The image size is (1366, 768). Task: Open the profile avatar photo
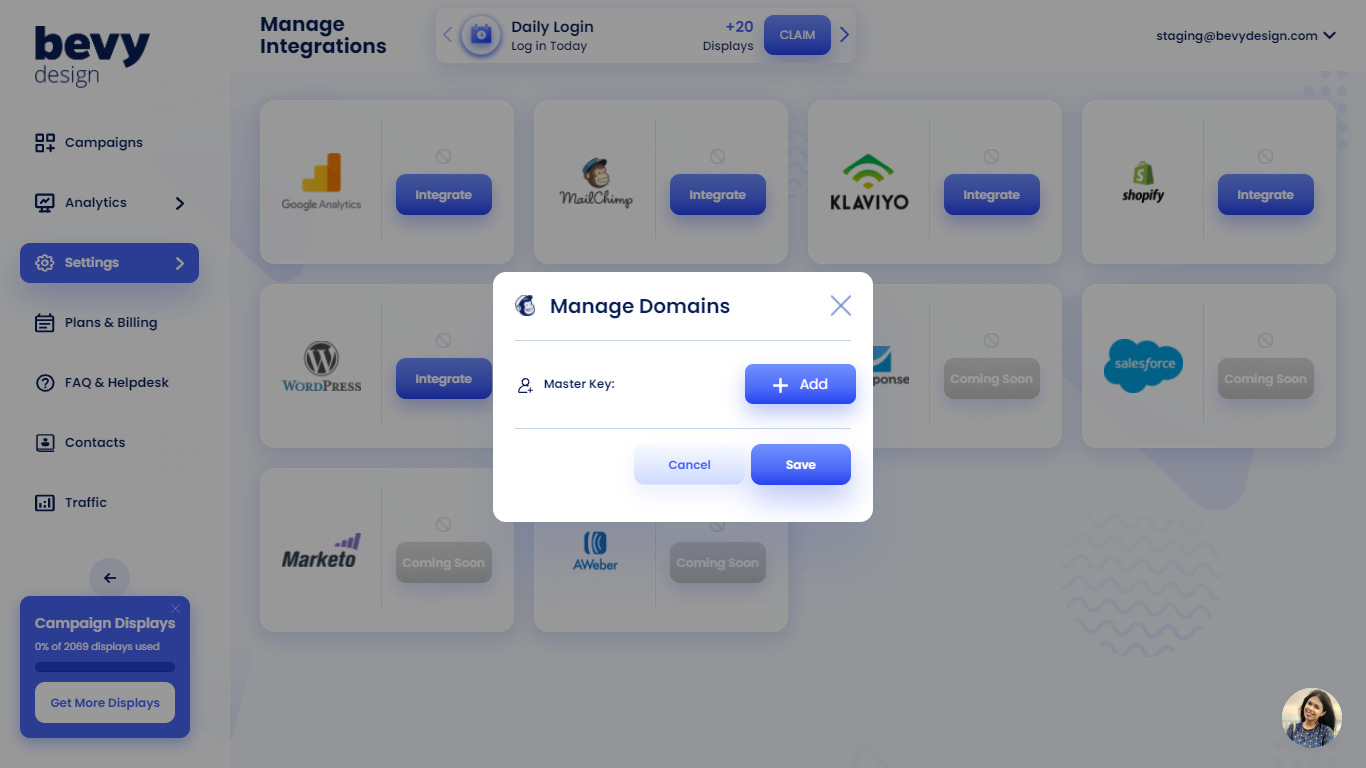tap(1311, 718)
